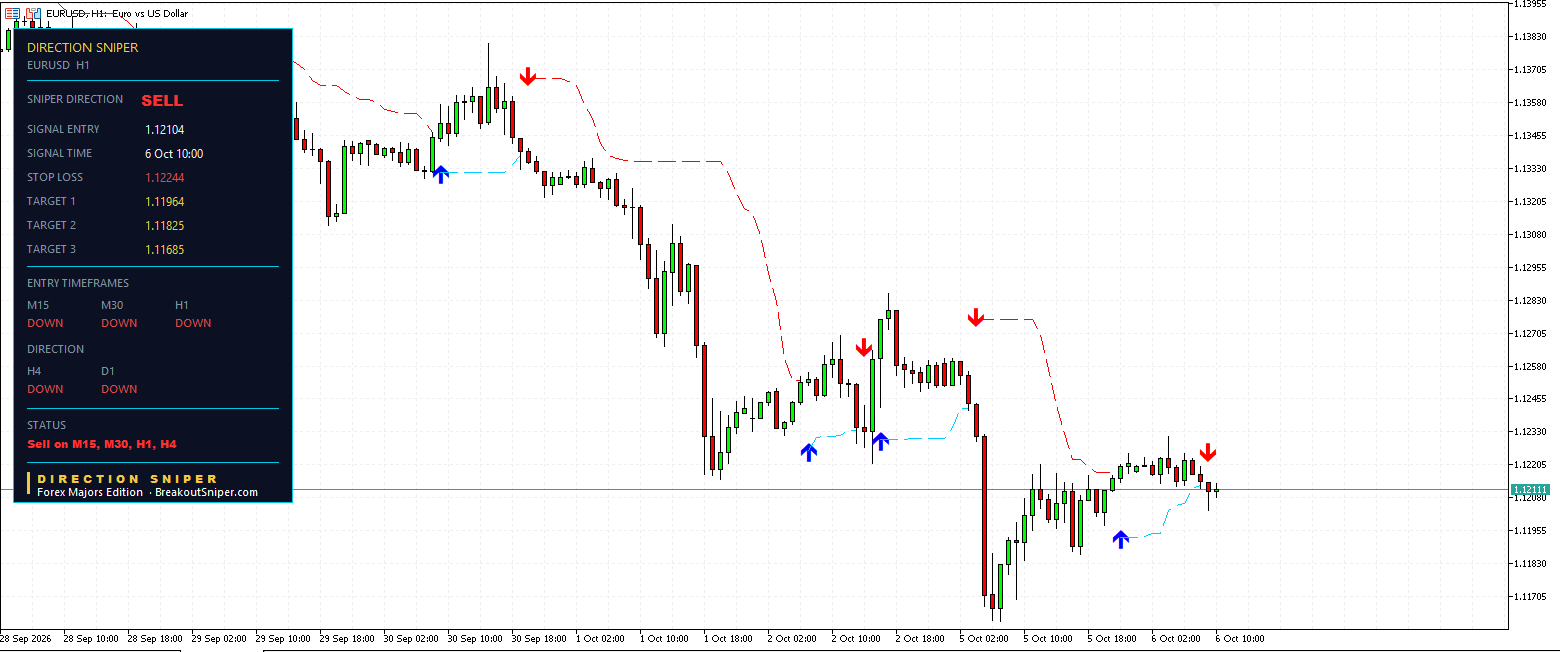
Task: Click the 28 Sep 2026 time axis label
Action: tap(25, 638)
